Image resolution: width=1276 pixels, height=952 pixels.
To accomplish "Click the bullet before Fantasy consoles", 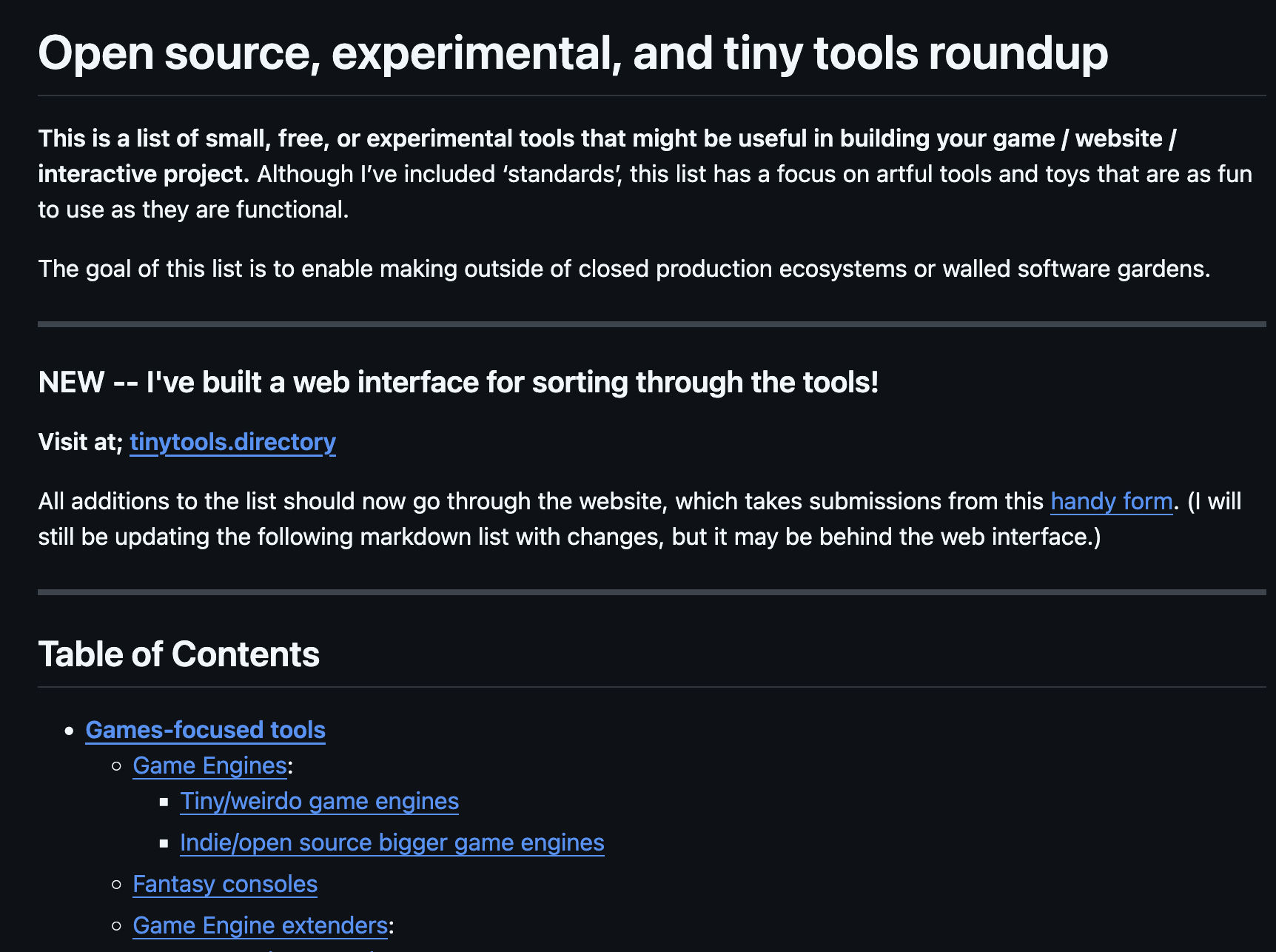I will tap(116, 885).
